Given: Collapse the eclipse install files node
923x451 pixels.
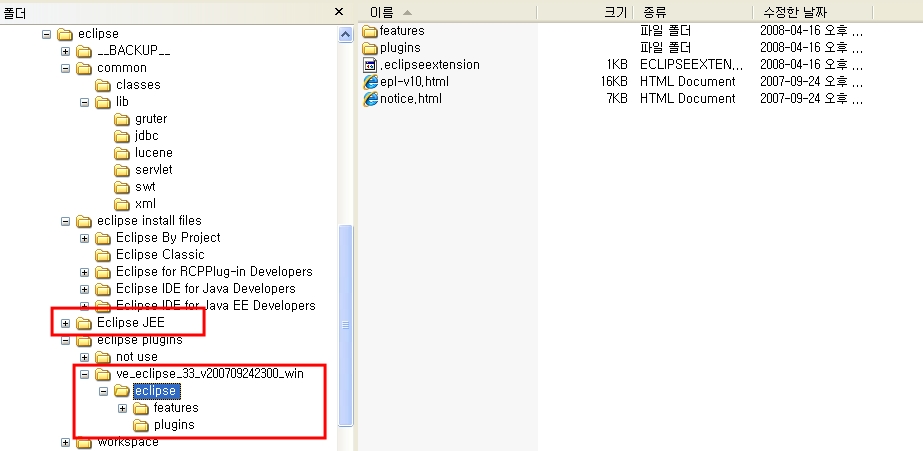Looking at the screenshot, I should [65, 221].
